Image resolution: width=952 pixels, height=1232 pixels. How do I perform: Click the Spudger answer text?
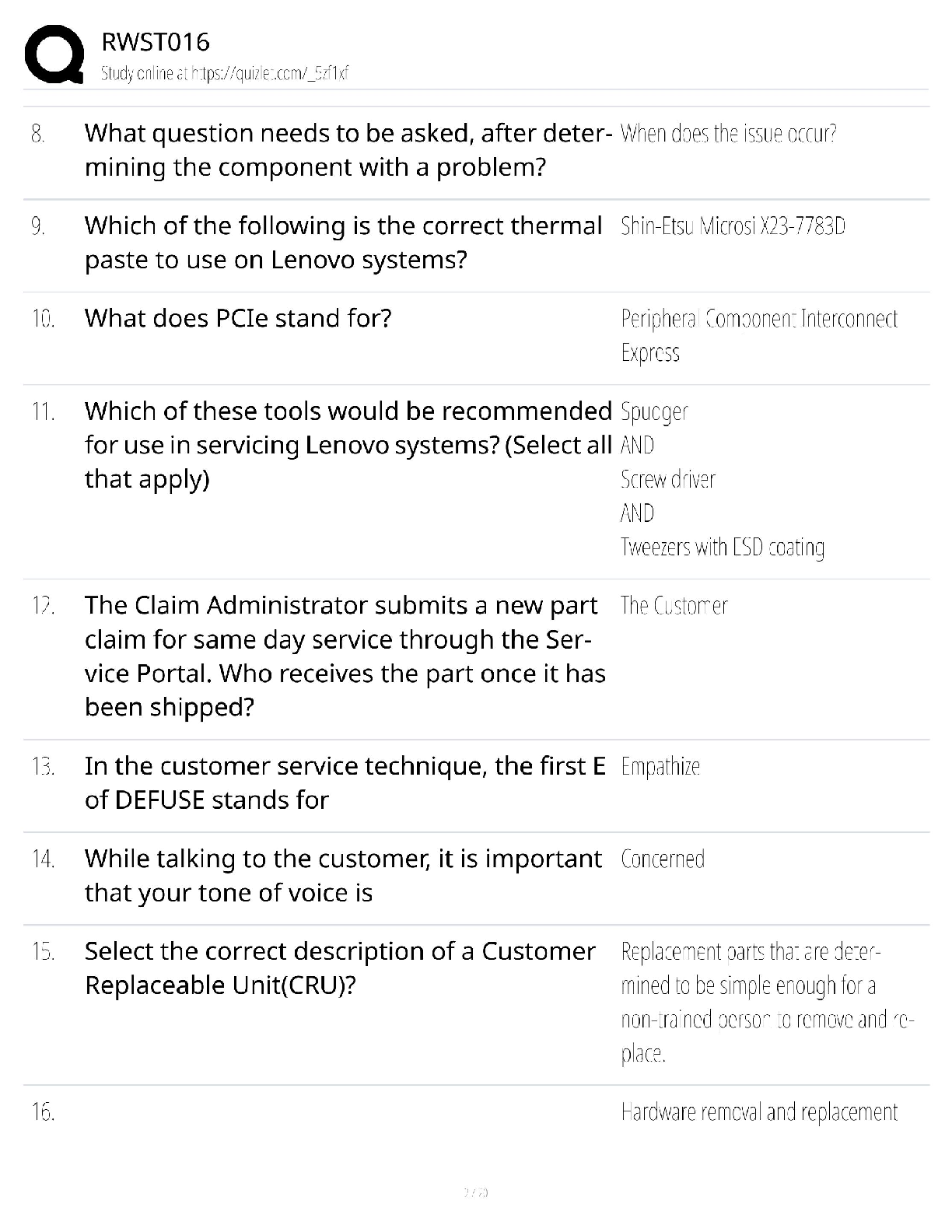point(654,411)
